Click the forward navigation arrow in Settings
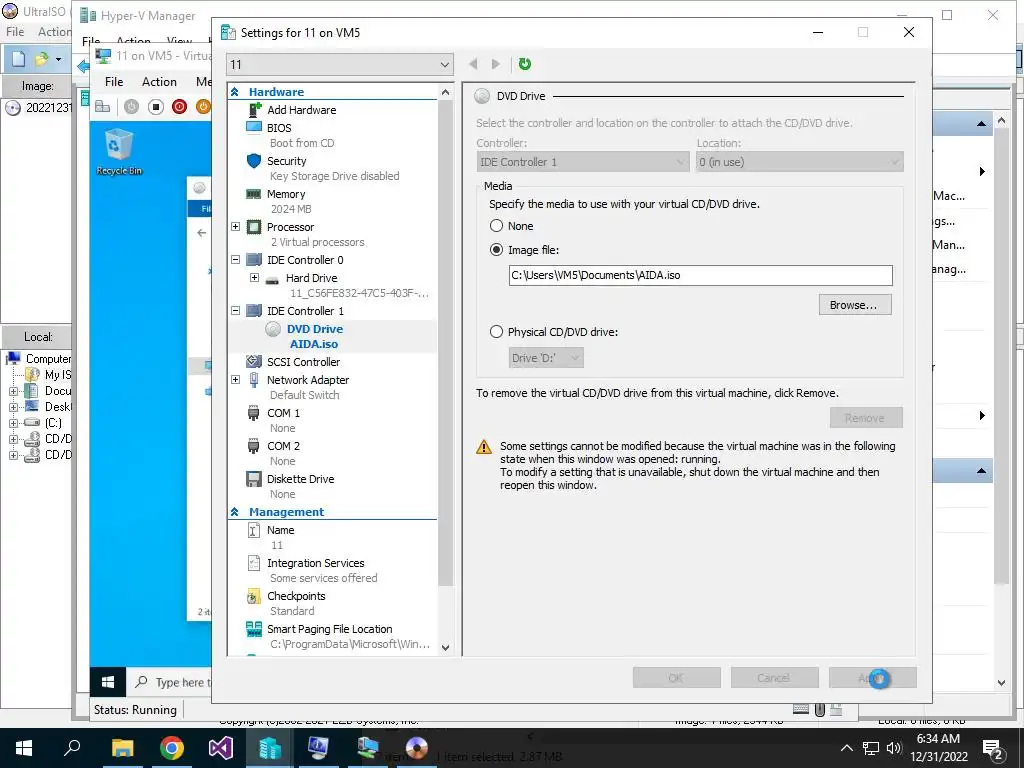The width and height of the screenshot is (1024, 768). click(x=496, y=64)
